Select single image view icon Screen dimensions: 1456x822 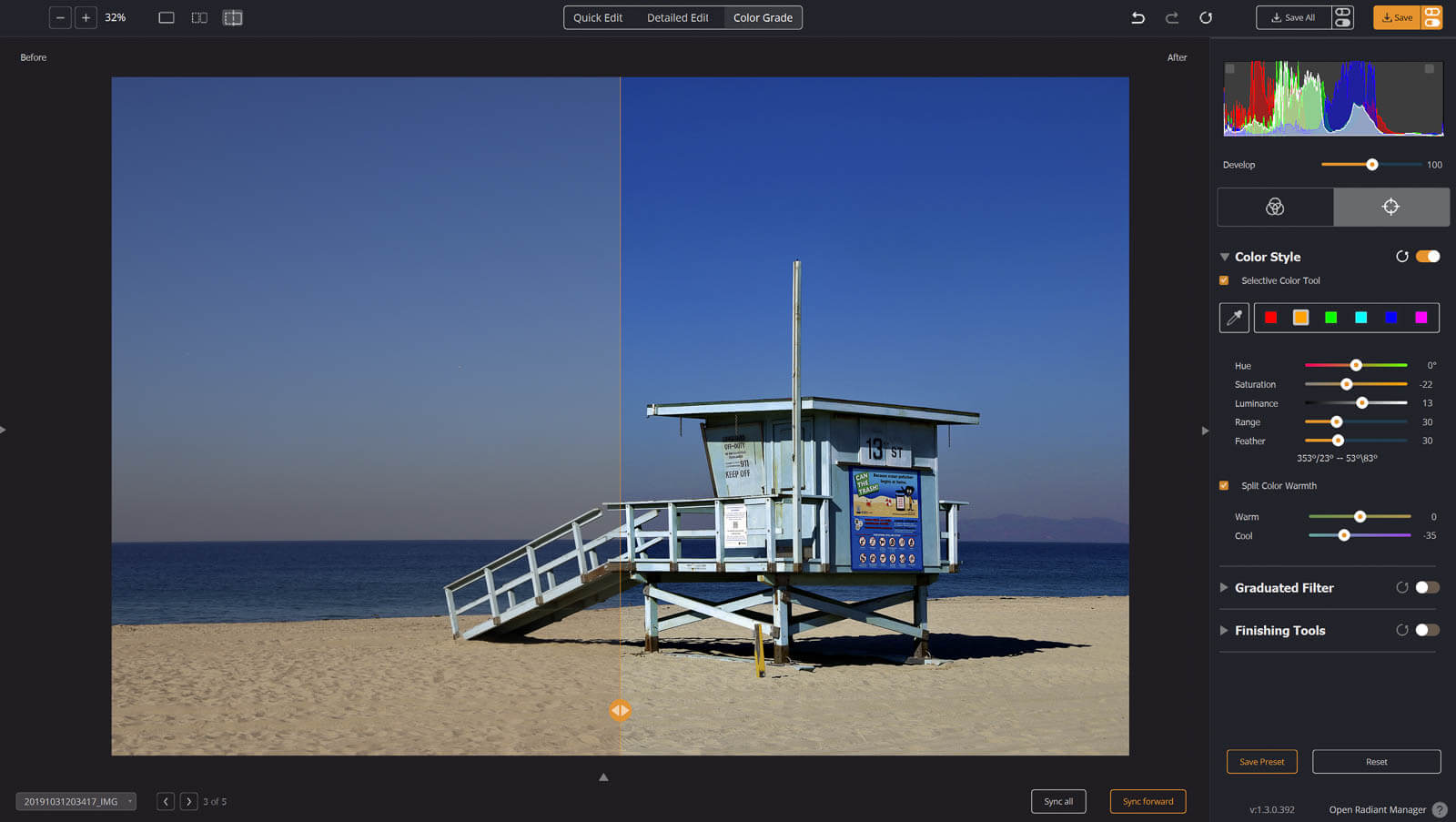pyautogui.click(x=166, y=17)
